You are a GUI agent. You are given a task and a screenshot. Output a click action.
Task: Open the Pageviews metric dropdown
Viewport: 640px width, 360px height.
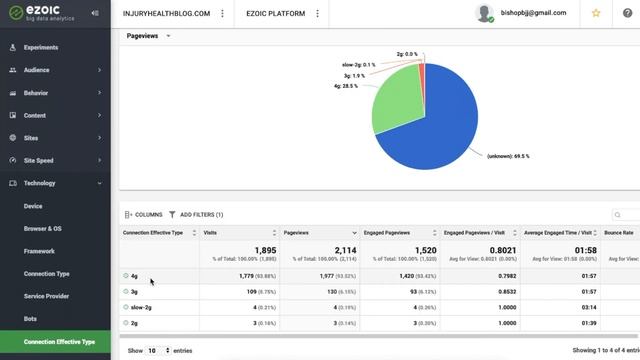[149, 36]
